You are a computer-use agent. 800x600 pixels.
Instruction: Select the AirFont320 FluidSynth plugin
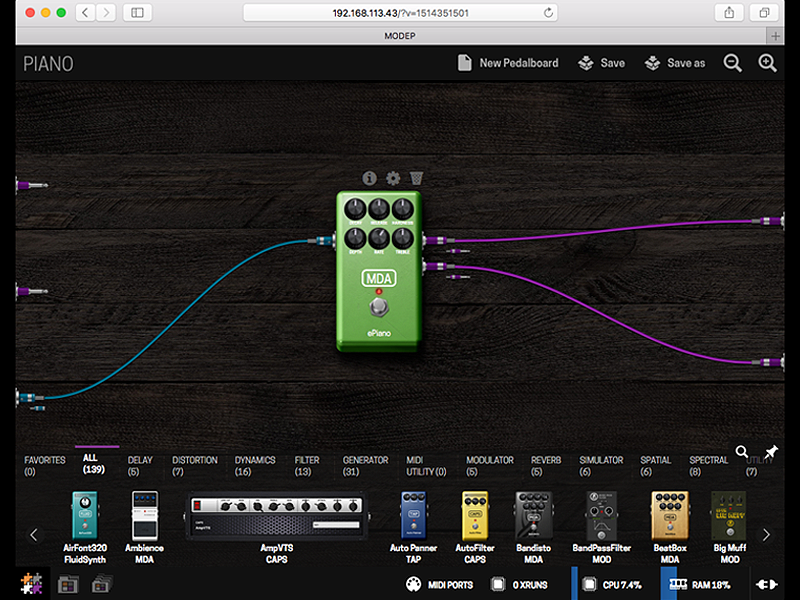pyautogui.click(x=85, y=528)
